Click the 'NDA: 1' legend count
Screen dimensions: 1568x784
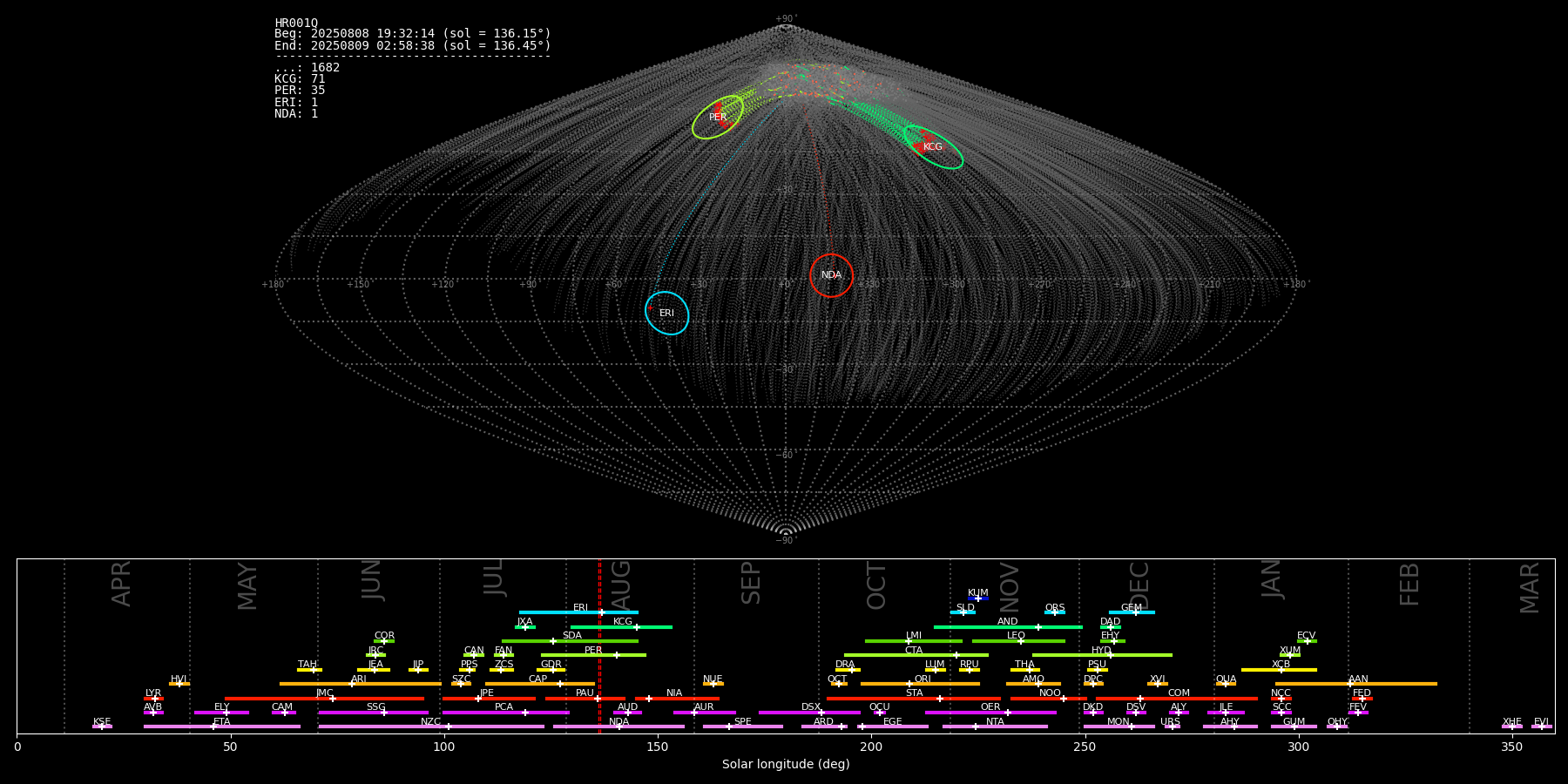coord(296,114)
